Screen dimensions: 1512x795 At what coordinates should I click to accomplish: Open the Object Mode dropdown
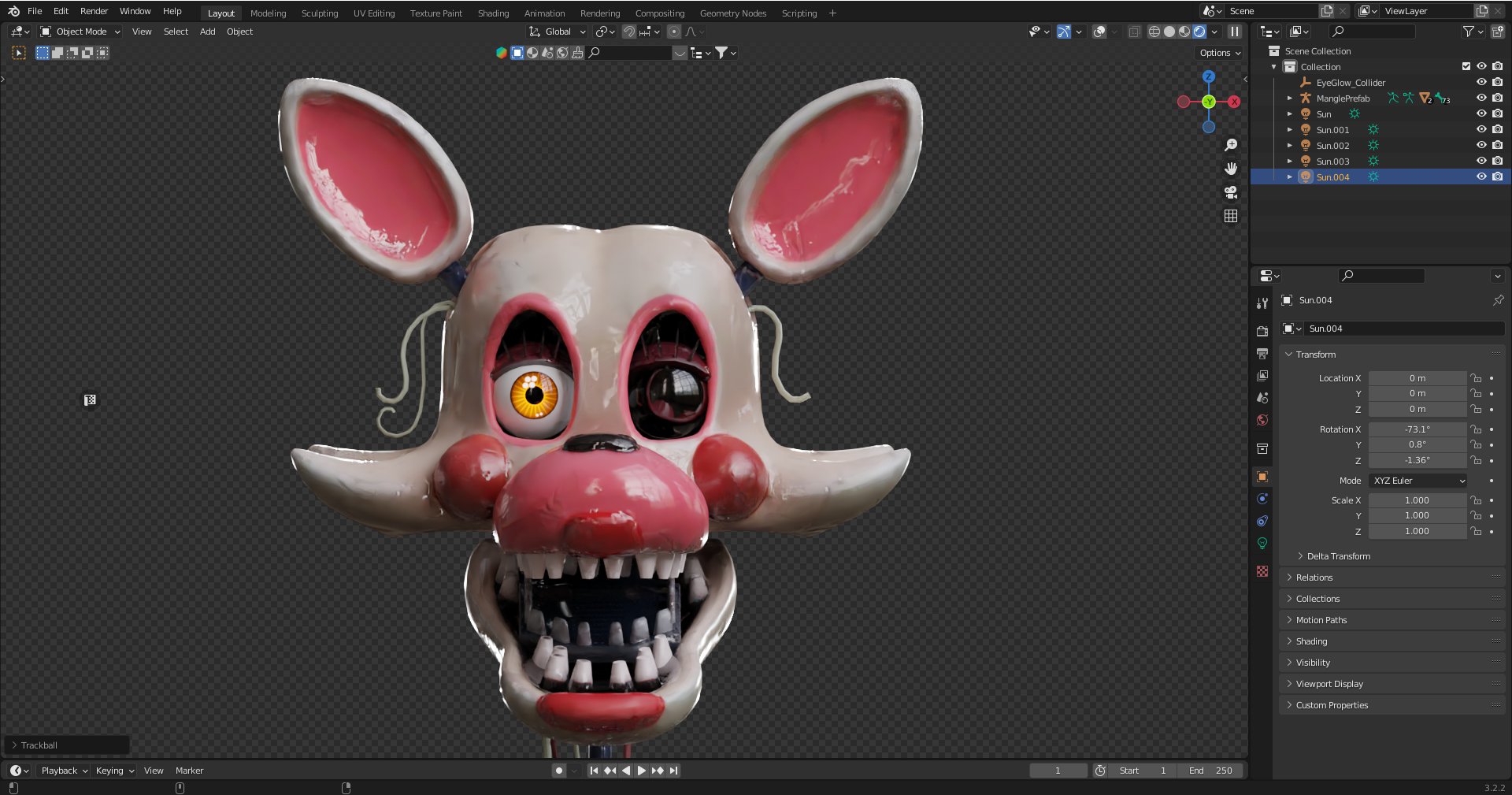point(80,32)
